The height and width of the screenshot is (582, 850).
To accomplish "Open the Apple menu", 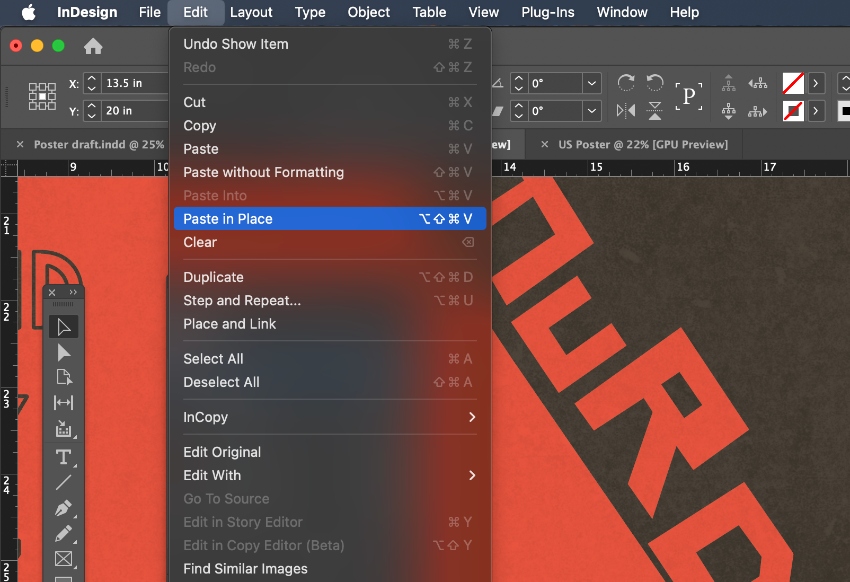I will [28, 12].
